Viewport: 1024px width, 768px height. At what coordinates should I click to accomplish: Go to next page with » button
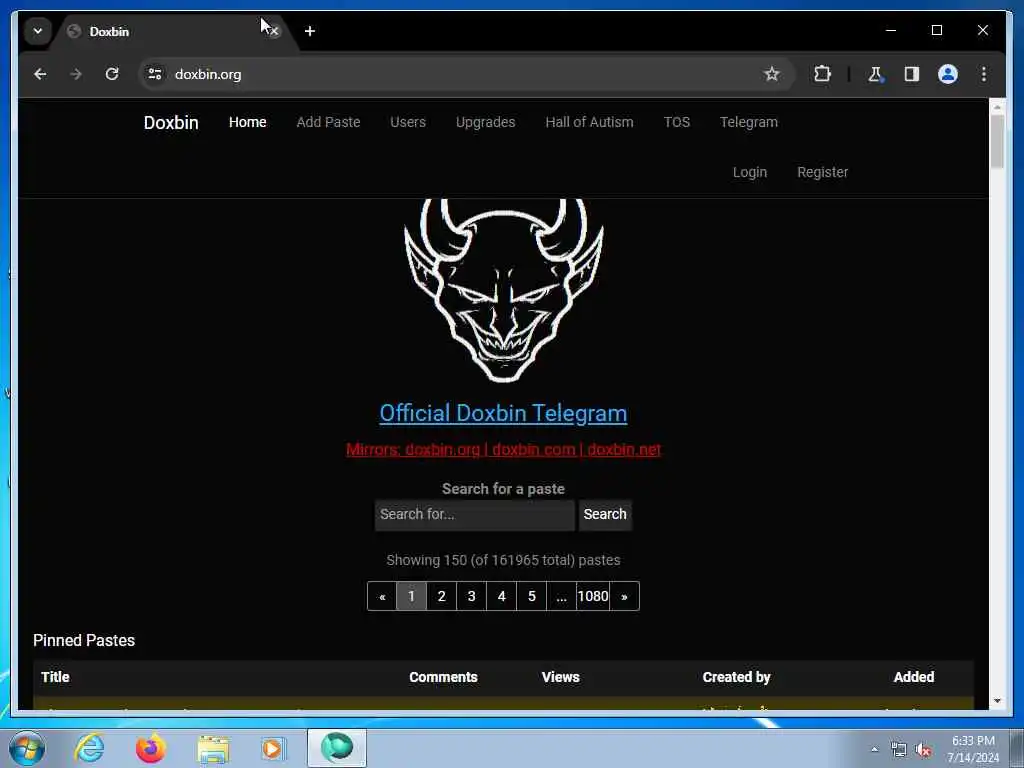click(x=624, y=596)
